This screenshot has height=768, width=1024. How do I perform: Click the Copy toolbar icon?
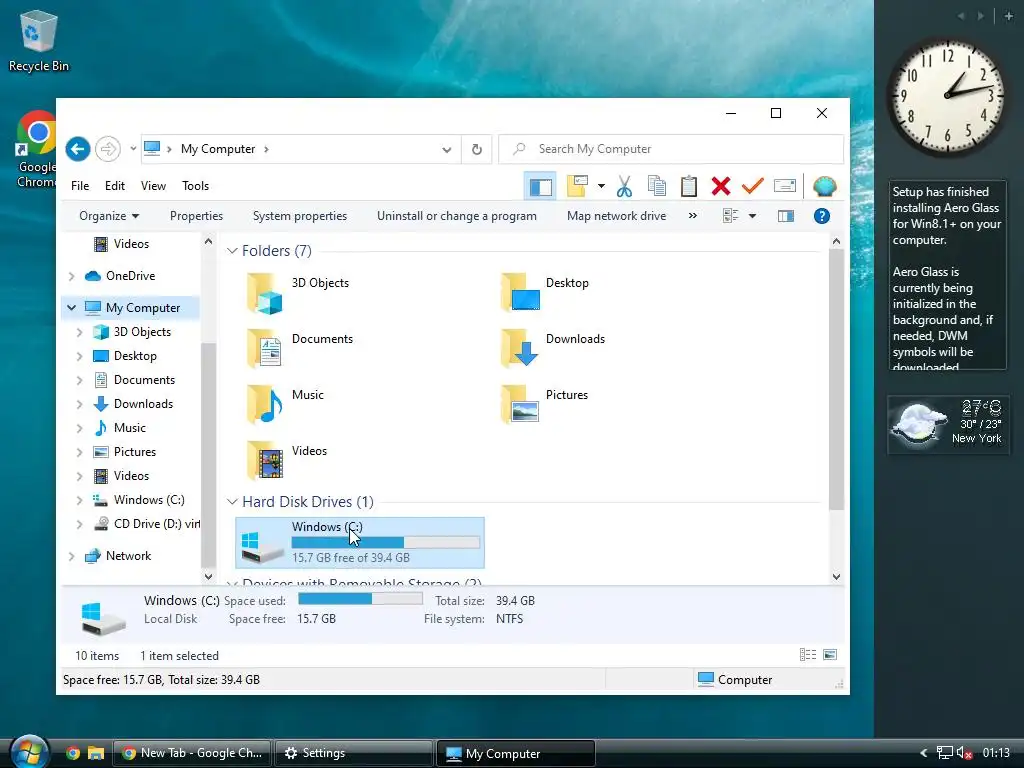coord(656,186)
